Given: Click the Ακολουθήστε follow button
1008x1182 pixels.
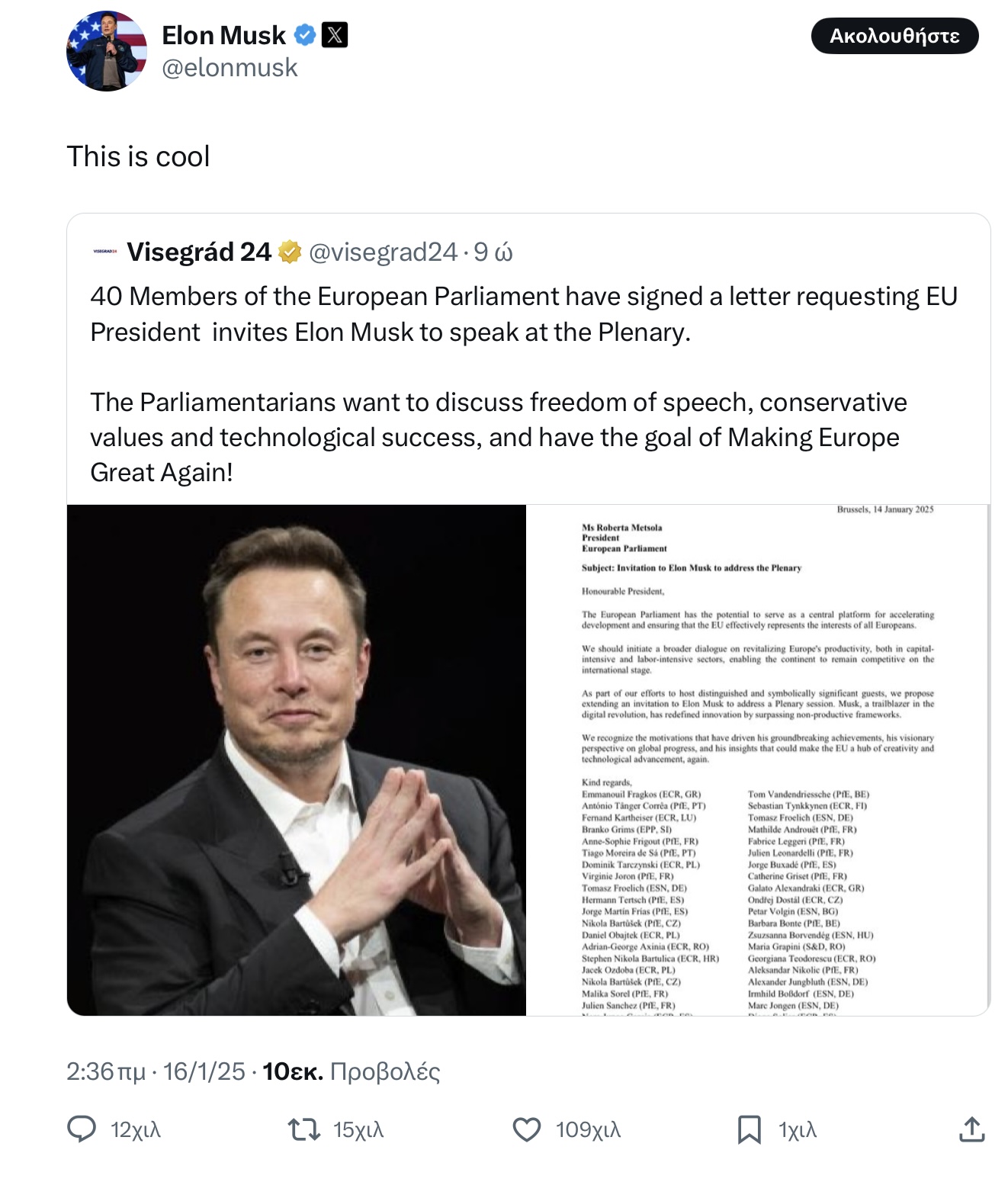Looking at the screenshot, I should (x=894, y=36).
